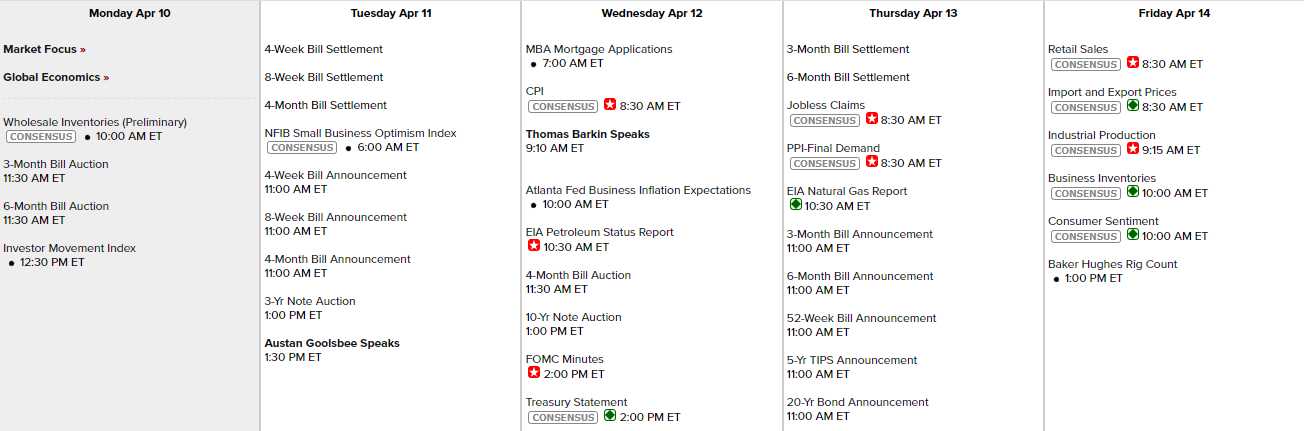Click red star icon for Jobless Claims

871,119
